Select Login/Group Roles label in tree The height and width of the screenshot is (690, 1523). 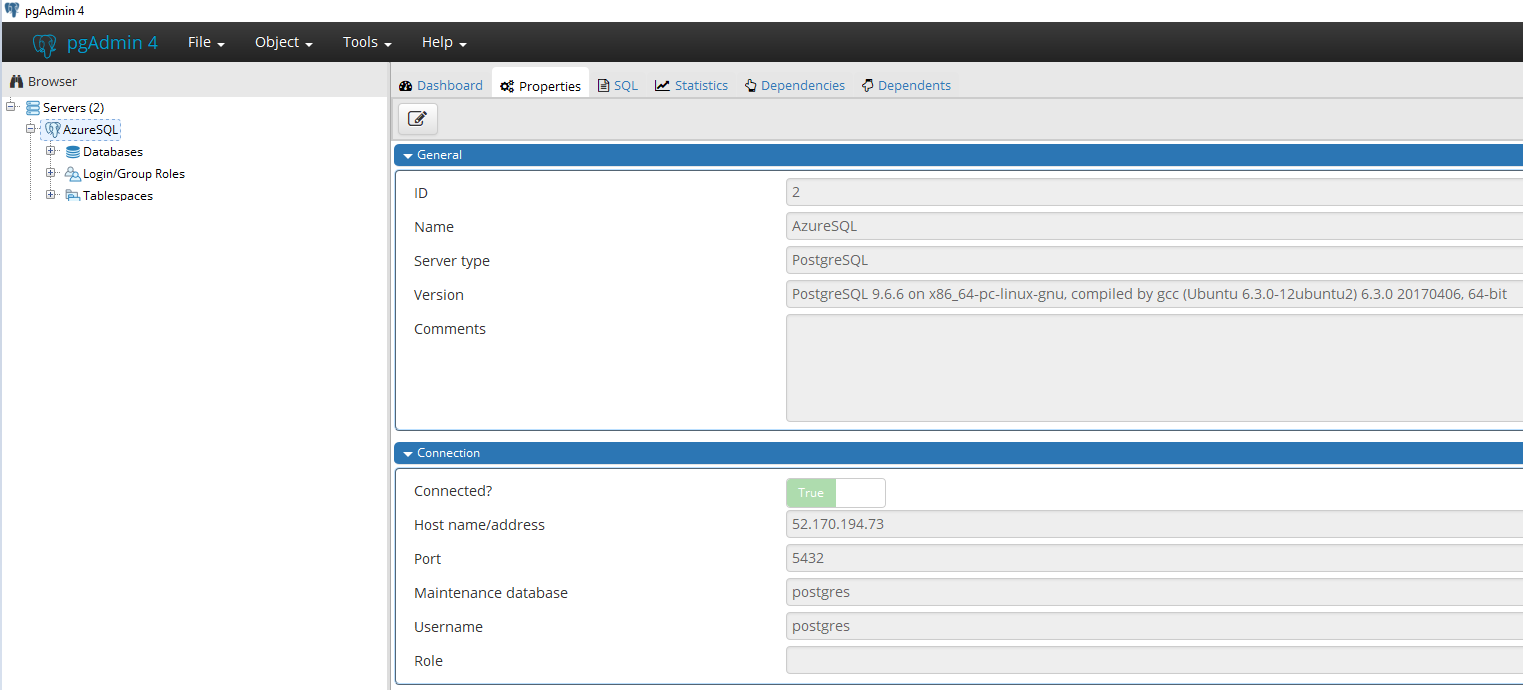[x=134, y=174]
